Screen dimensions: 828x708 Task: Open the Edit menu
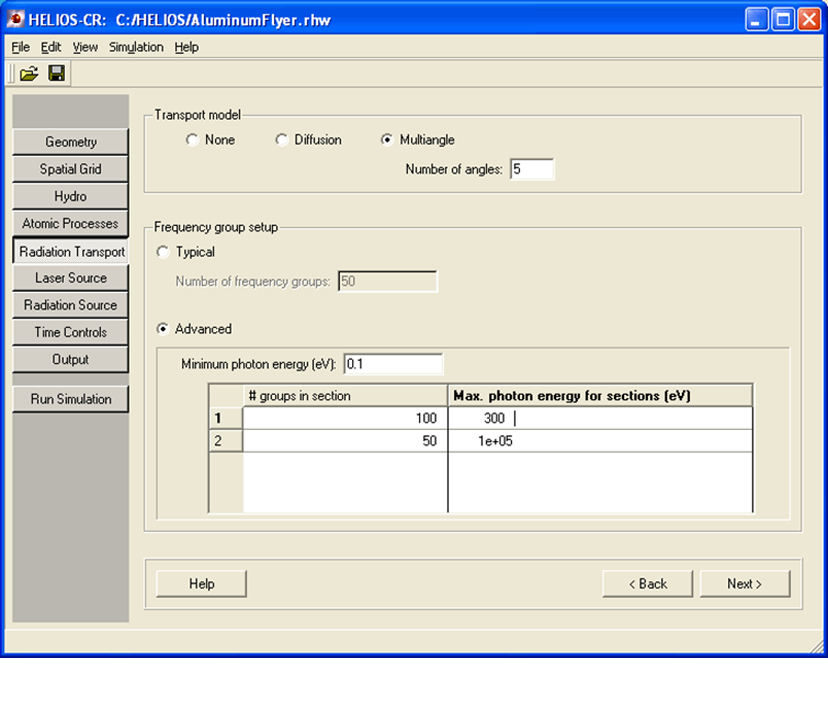point(51,48)
